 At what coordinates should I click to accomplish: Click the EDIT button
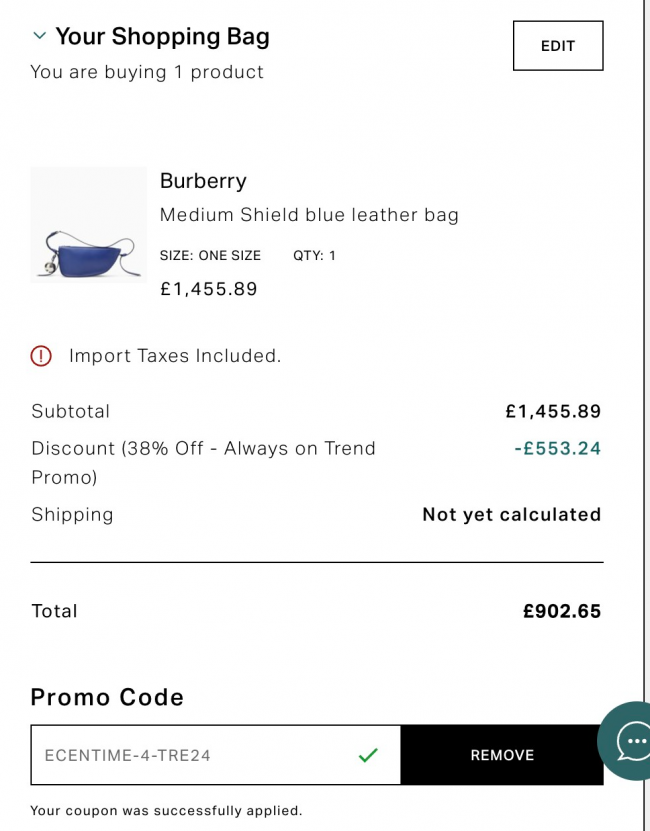point(558,46)
